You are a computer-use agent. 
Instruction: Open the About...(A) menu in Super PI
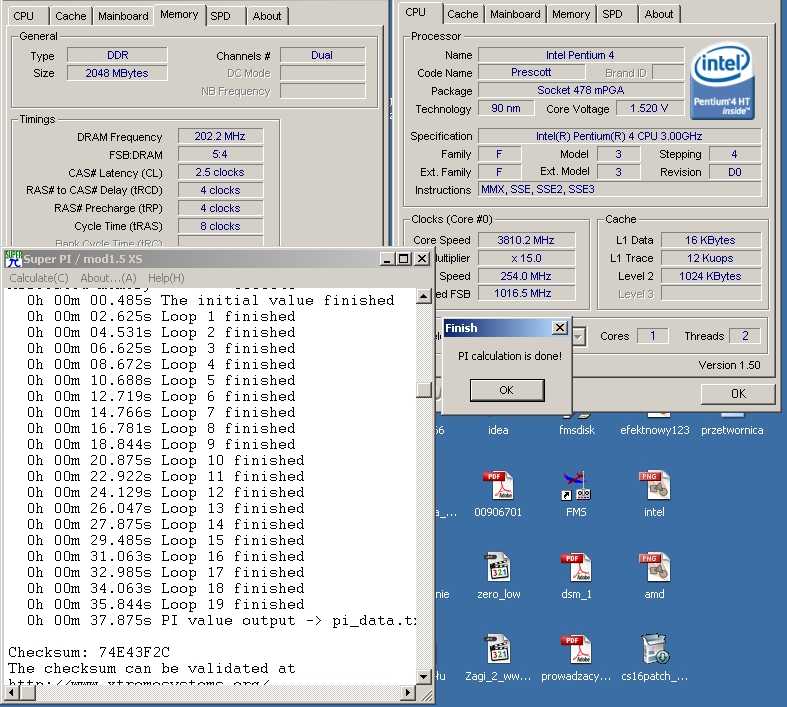click(108, 278)
